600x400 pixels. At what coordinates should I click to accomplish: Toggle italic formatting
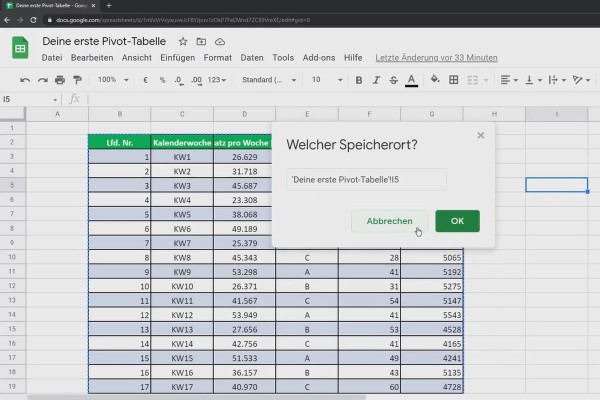[x=376, y=80]
